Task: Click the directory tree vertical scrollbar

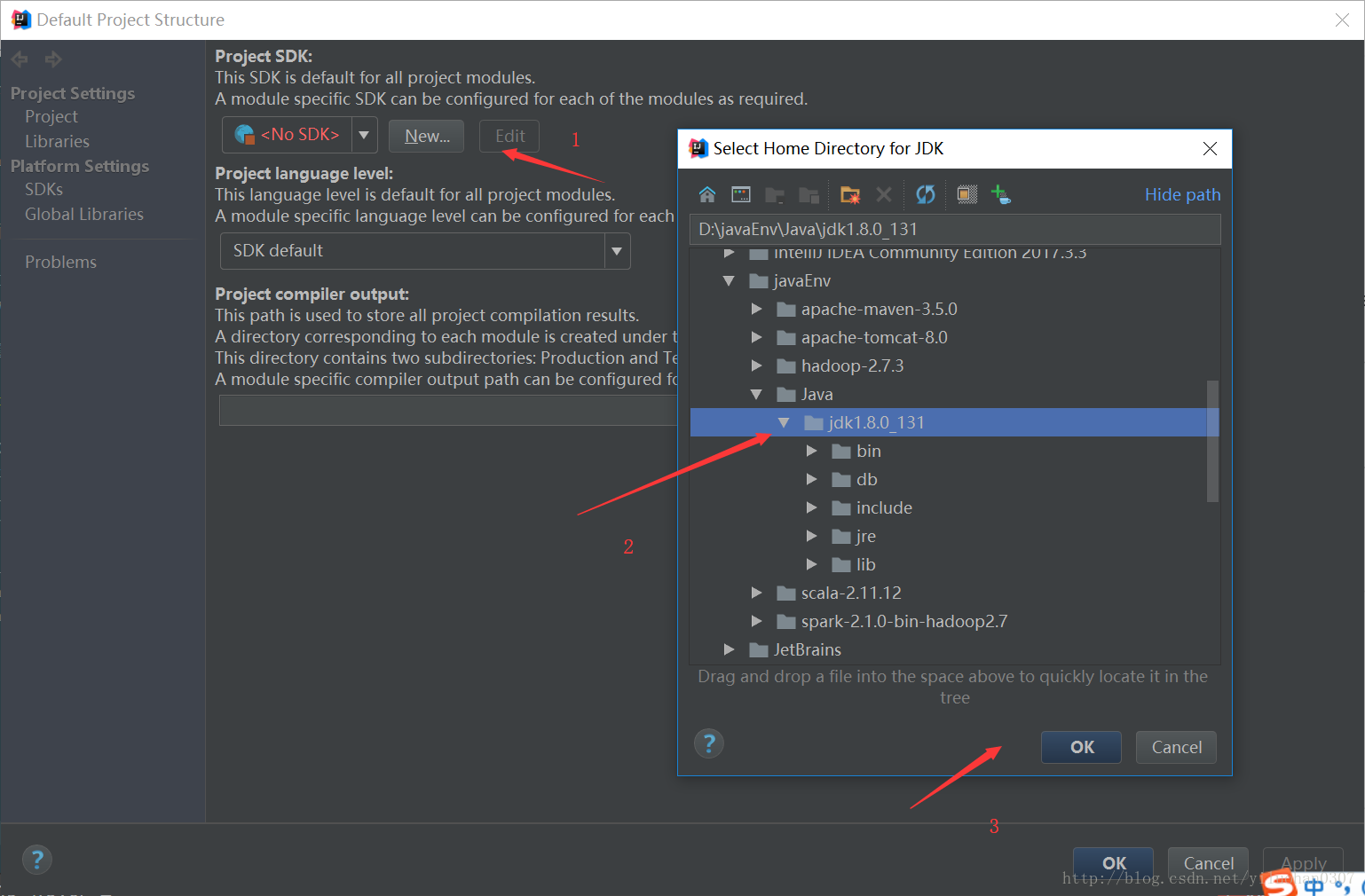Action: 1212,441
